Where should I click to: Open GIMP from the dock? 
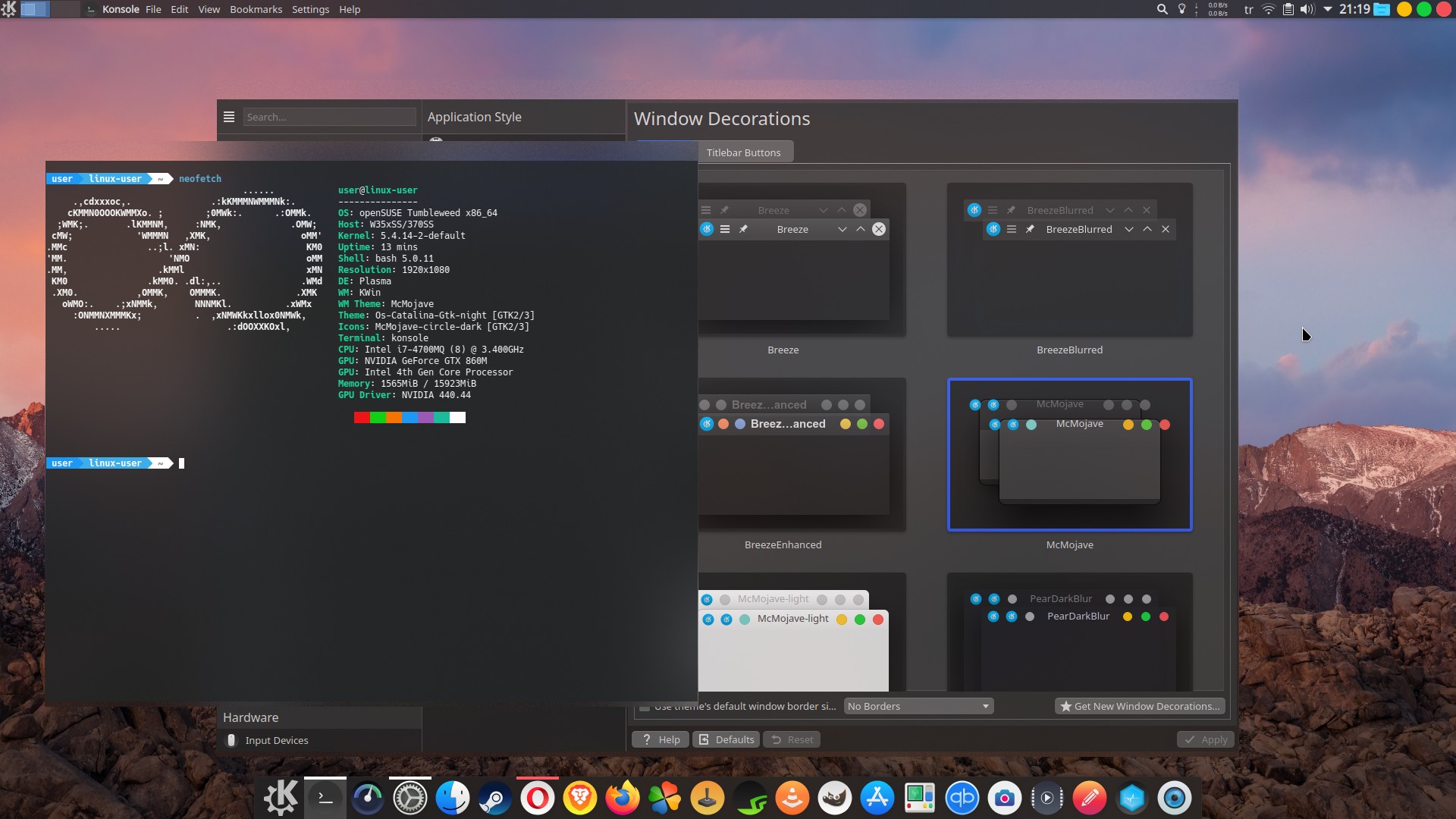click(x=835, y=797)
